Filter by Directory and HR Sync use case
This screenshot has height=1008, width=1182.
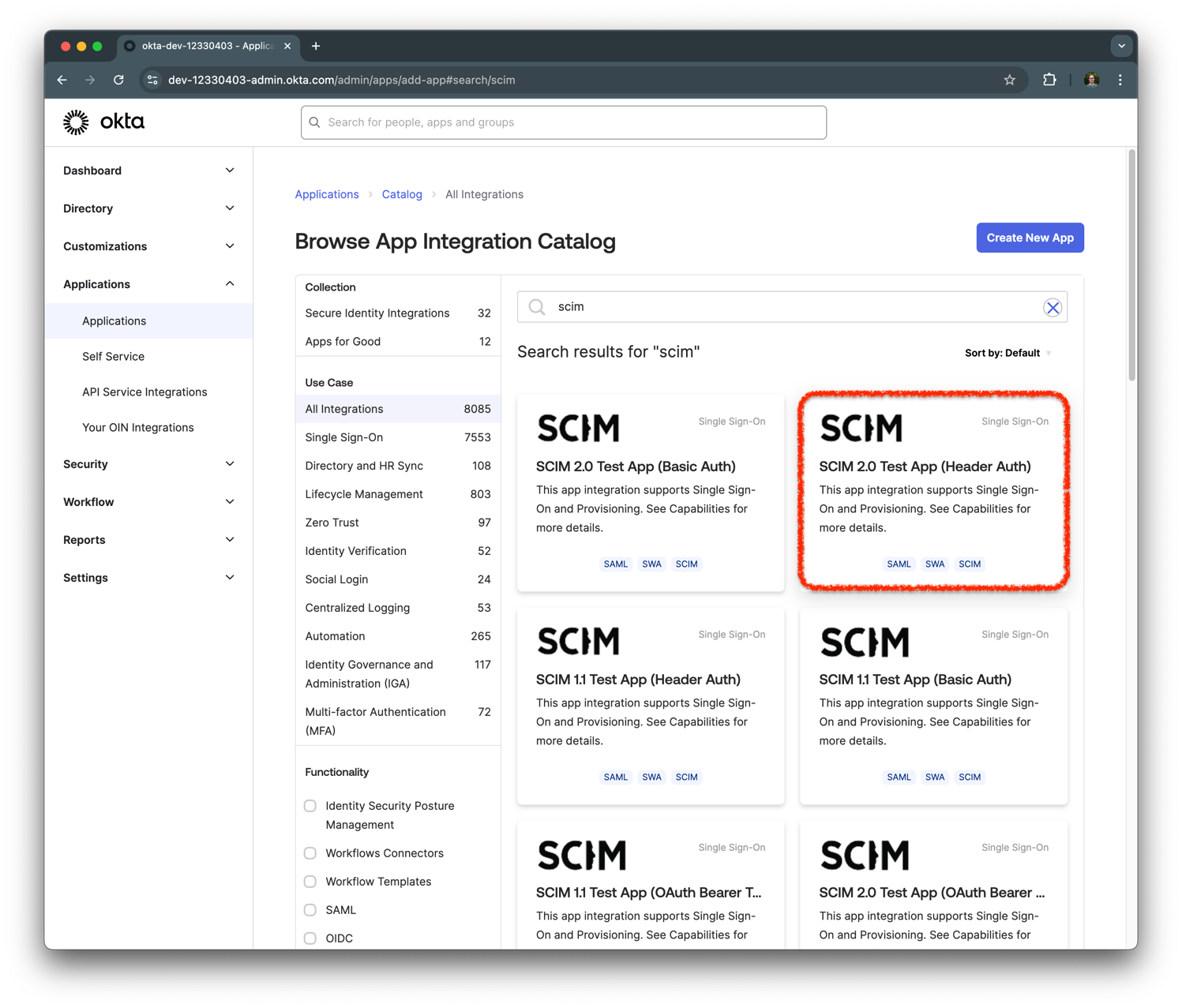tap(364, 466)
